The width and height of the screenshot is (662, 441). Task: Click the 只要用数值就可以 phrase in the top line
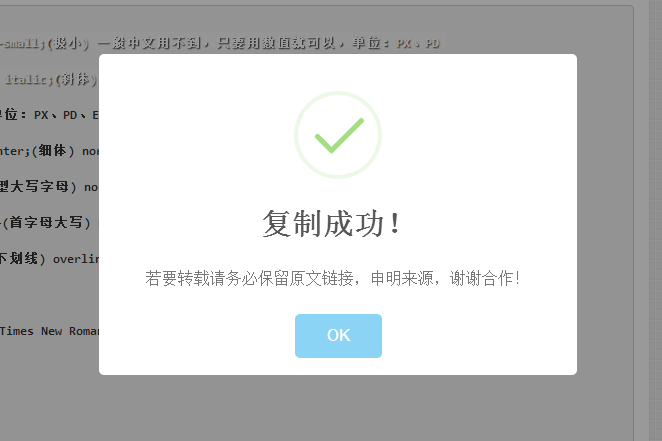coord(277,43)
